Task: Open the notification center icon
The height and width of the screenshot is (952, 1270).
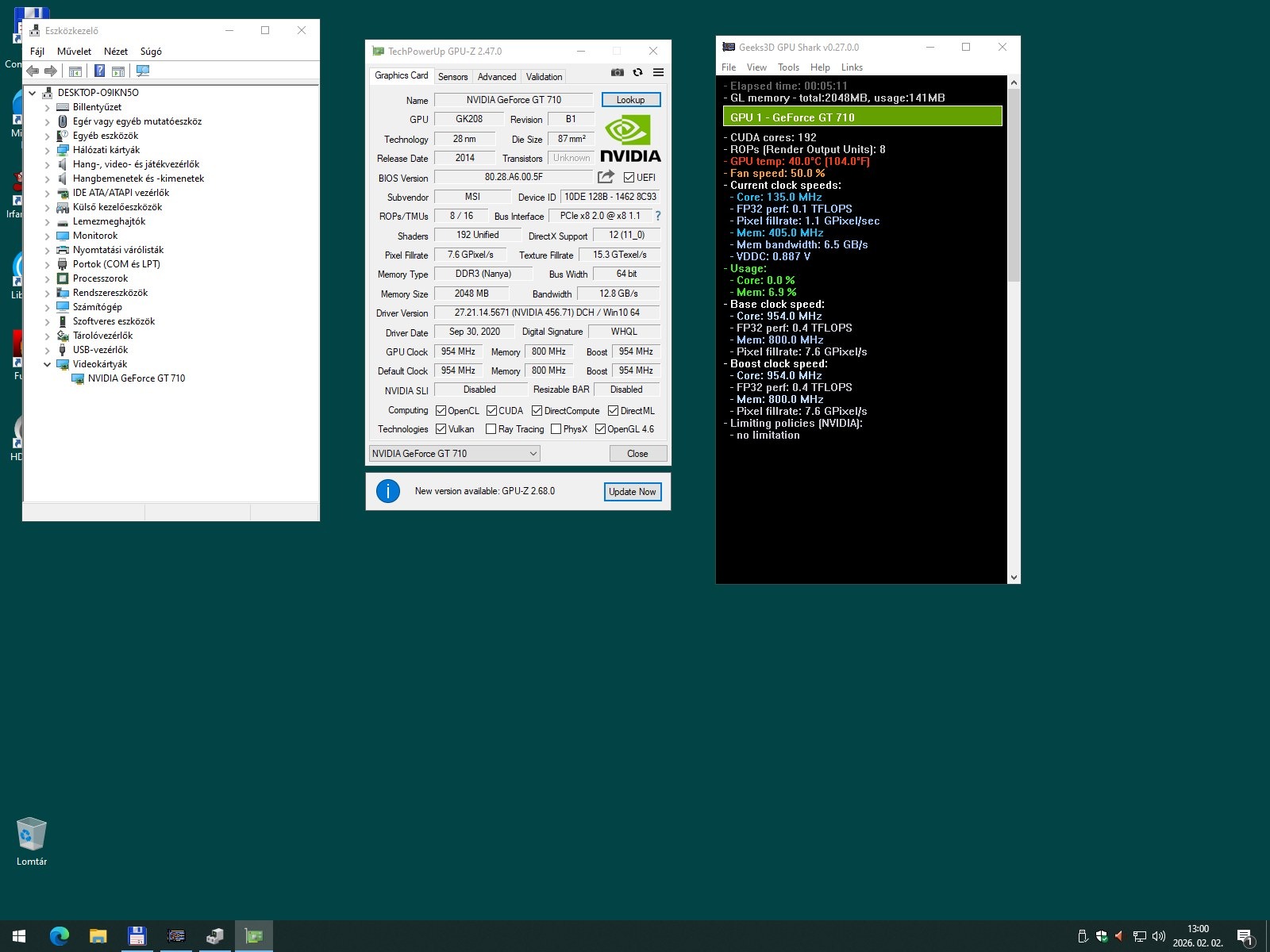Action: [x=1245, y=937]
